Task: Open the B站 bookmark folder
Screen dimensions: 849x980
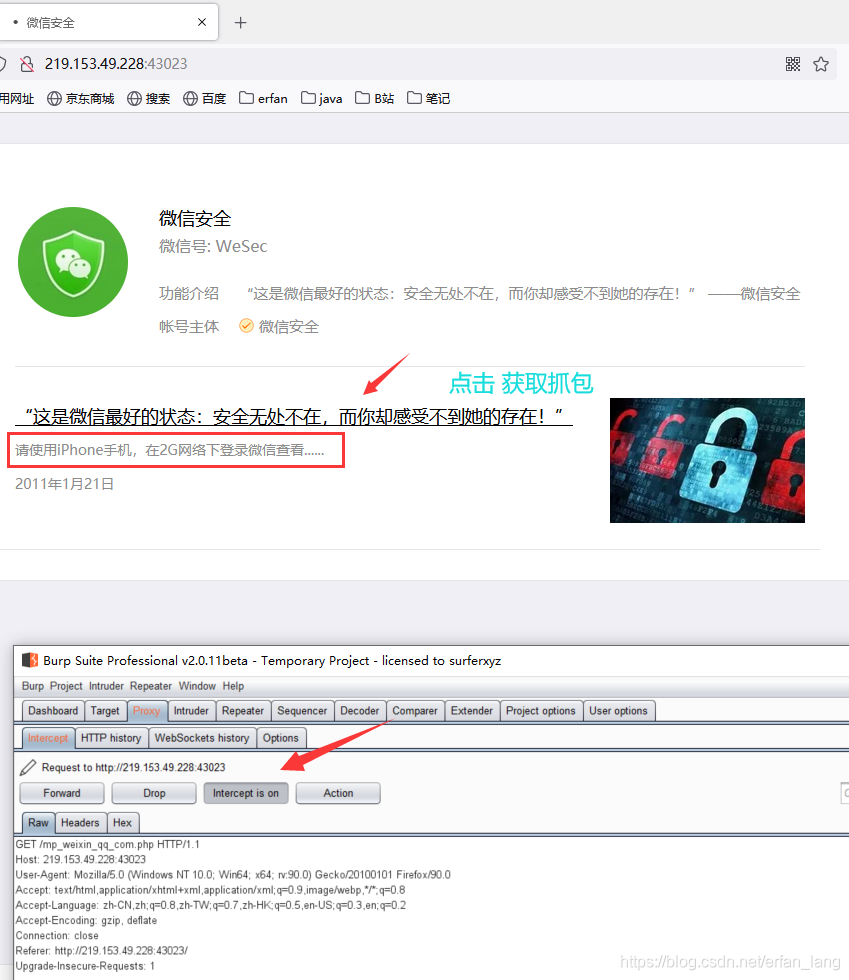Action: (374, 98)
